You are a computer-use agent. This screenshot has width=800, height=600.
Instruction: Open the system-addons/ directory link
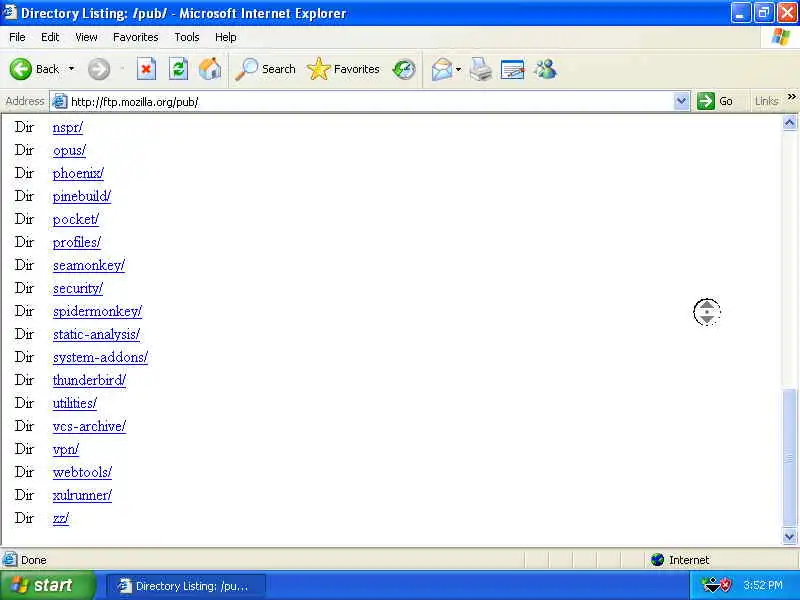(x=100, y=357)
